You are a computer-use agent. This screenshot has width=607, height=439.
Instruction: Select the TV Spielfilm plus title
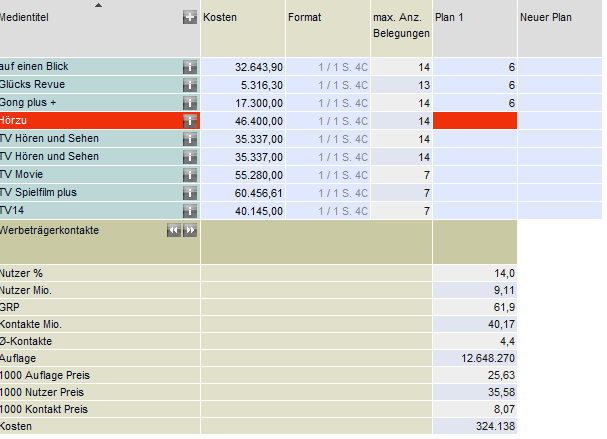(38, 192)
